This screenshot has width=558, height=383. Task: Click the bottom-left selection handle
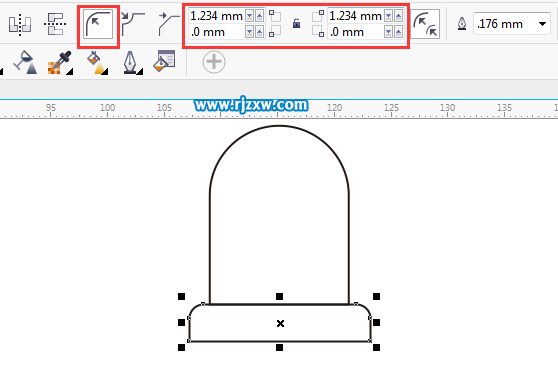(181, 347)
